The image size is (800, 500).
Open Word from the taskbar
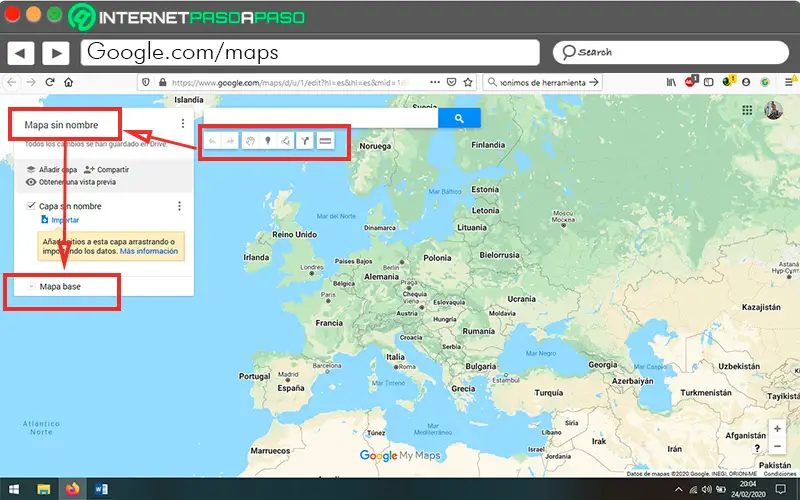click(x=101, y=490)
